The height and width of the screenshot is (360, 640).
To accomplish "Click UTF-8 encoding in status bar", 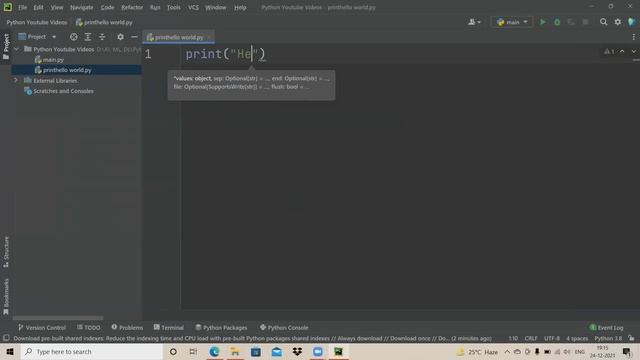I will 552,338.
